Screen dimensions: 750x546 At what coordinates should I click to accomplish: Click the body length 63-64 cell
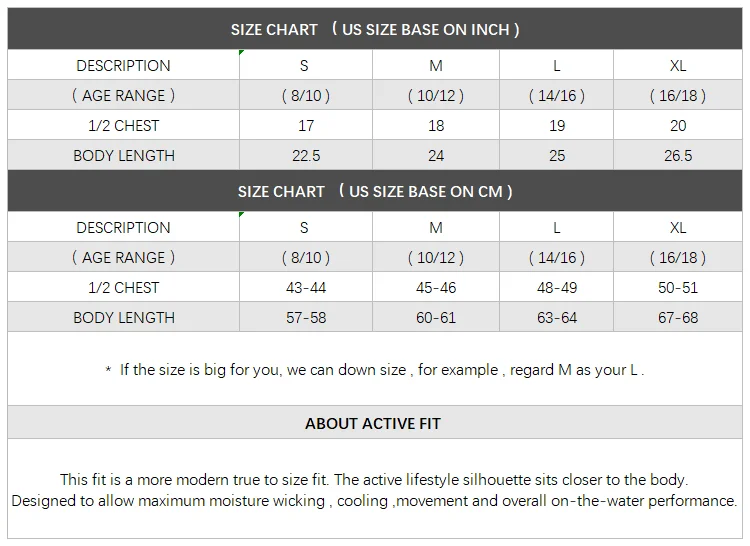557,318
